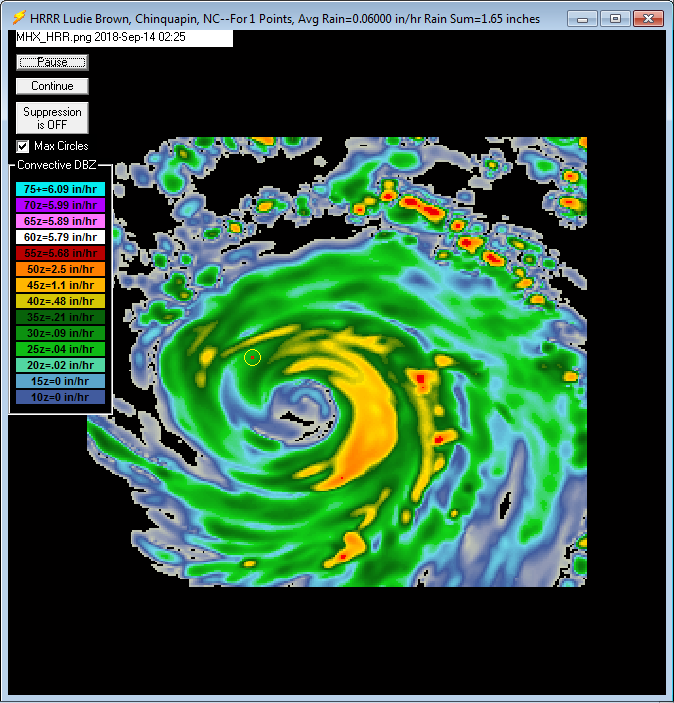The height and width of the screenshot is (703, 674).
Task: Click the MHX_HRR.png filename text field
Action: (x=123, y=37)
